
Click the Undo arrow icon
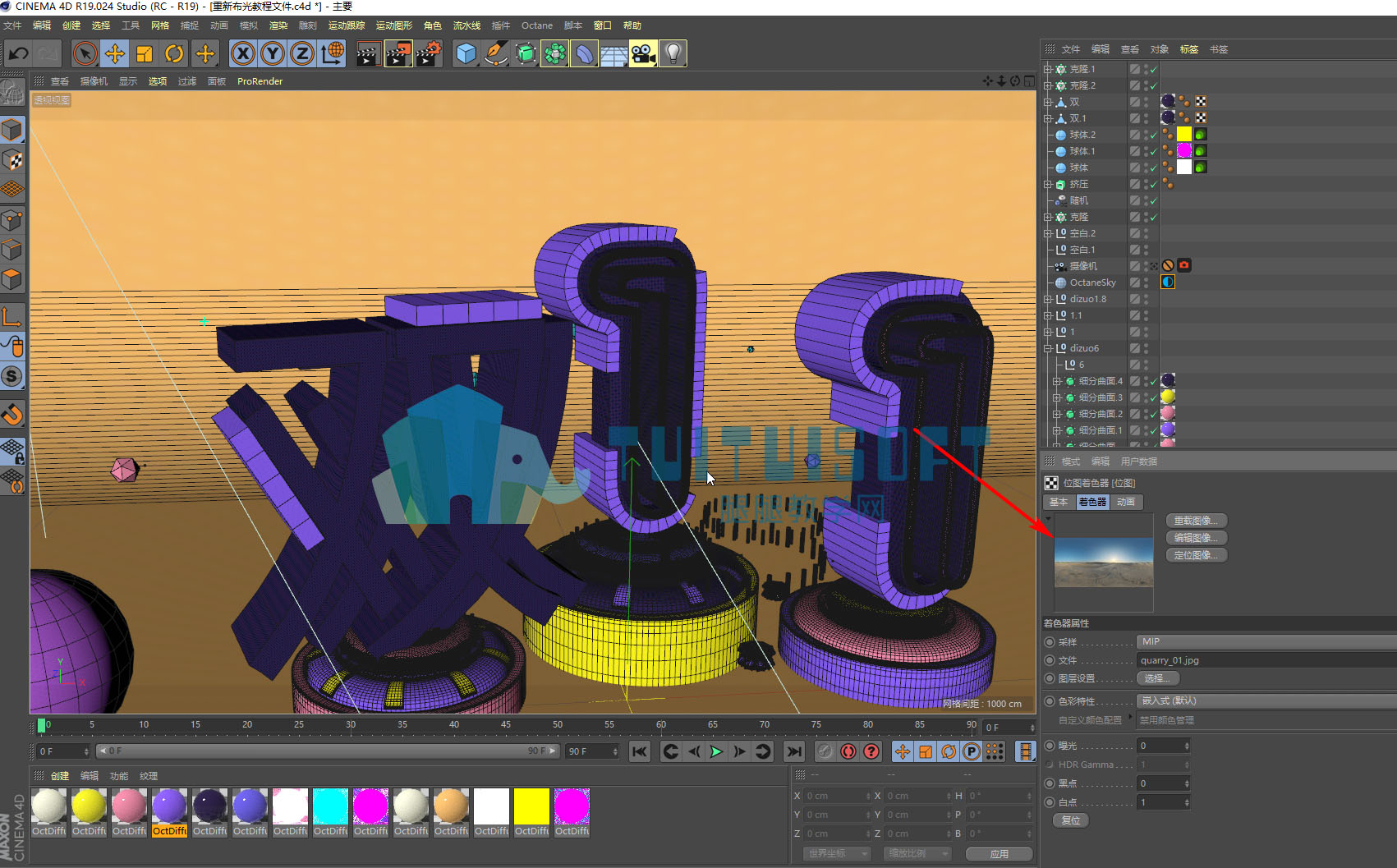(x=18, y=54)
